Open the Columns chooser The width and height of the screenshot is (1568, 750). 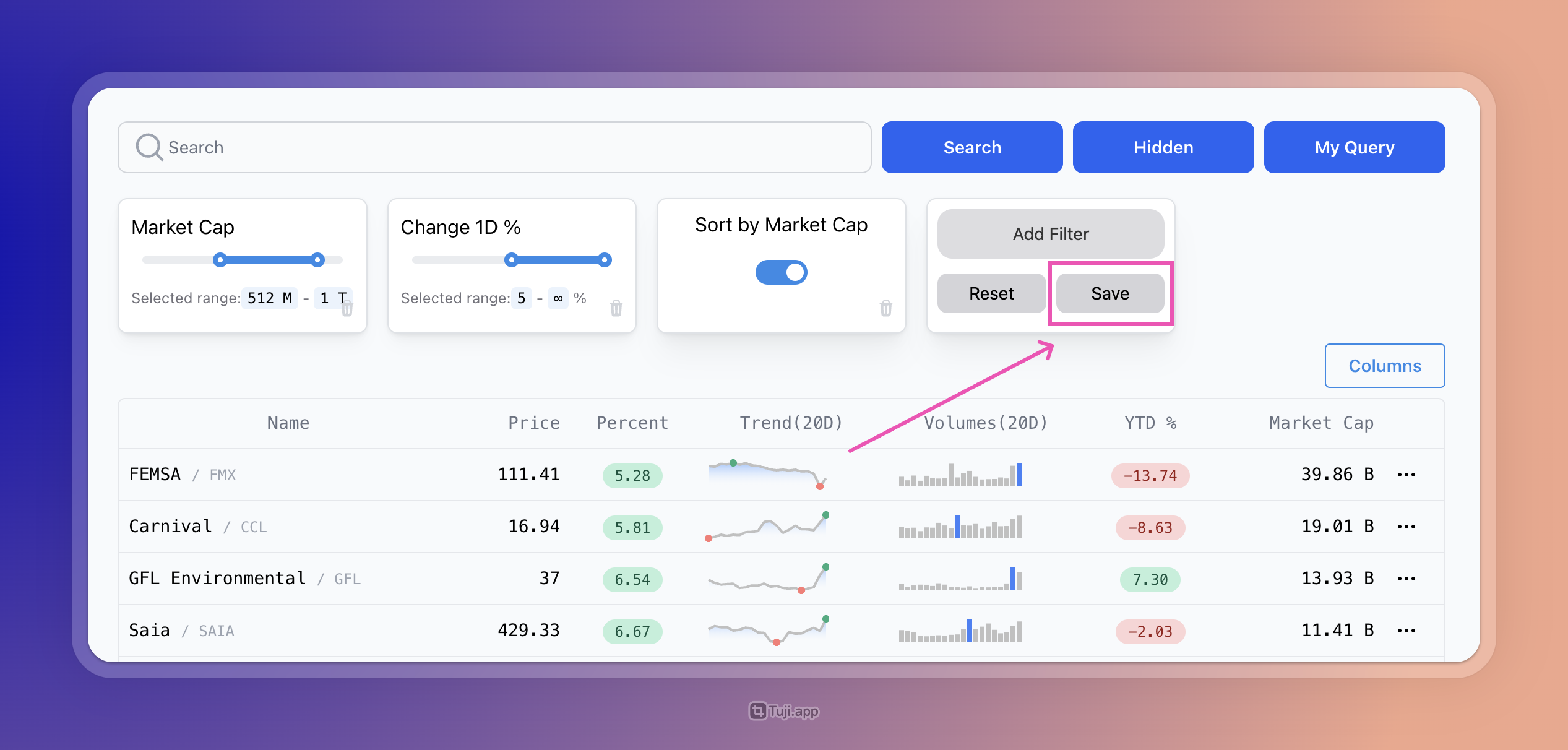1385,366
